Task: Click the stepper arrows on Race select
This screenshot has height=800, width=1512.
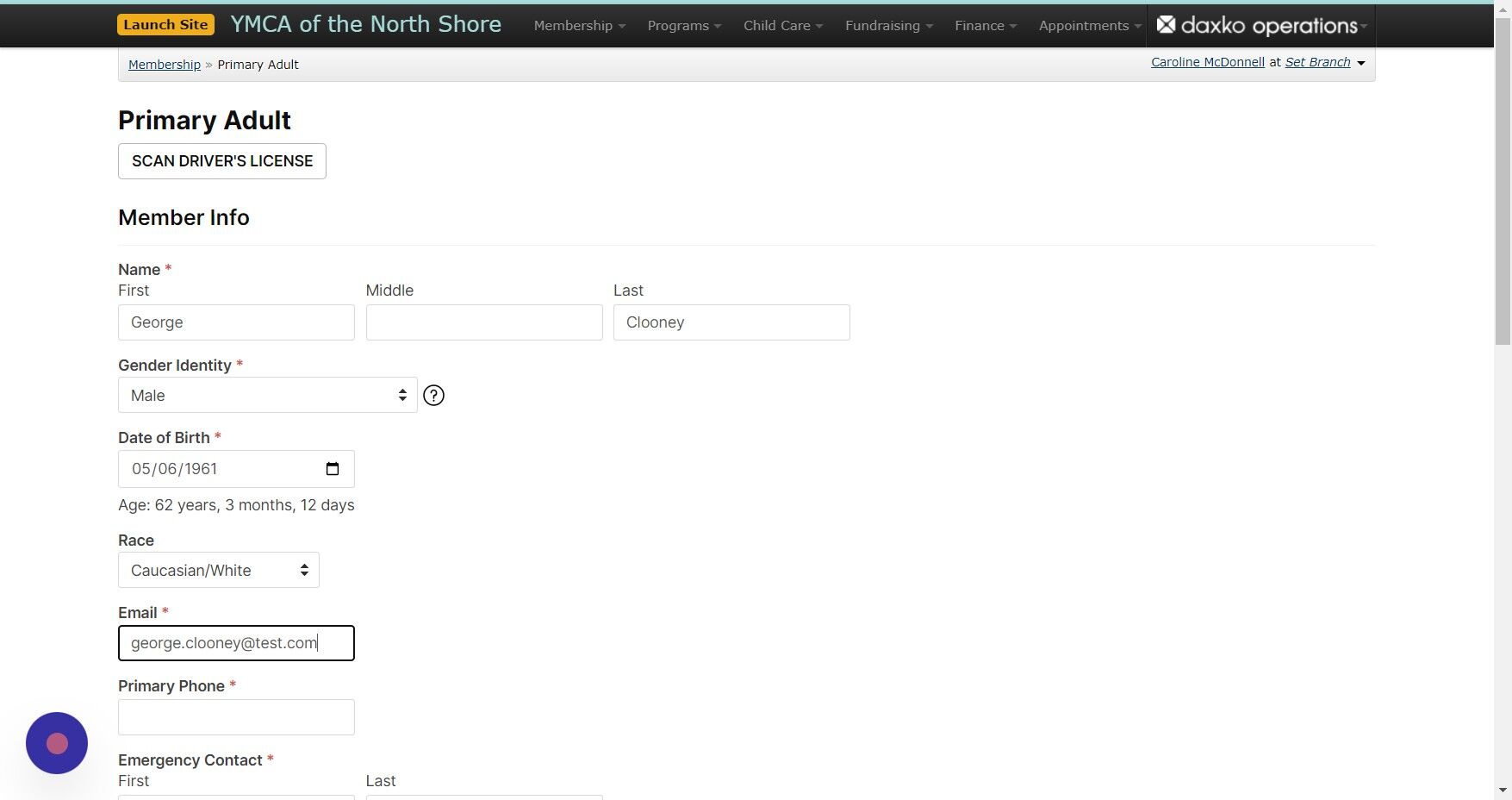Action: tap(304, 570)
